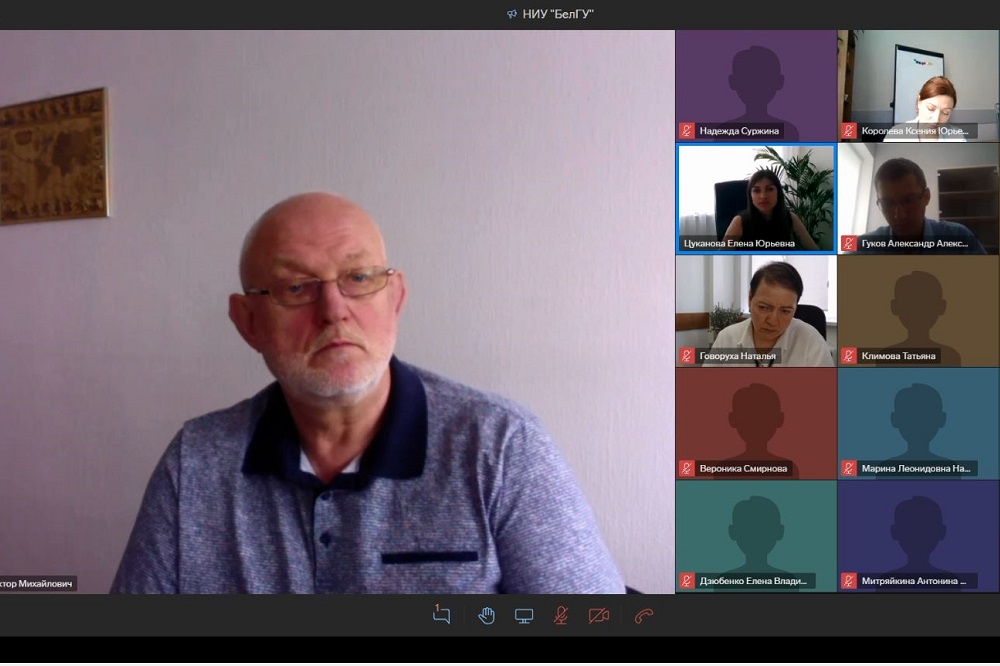Screen dimensions: 1000x666
Task: Click the НИУ "БелГУ" conference title
Action: (558, 14)
